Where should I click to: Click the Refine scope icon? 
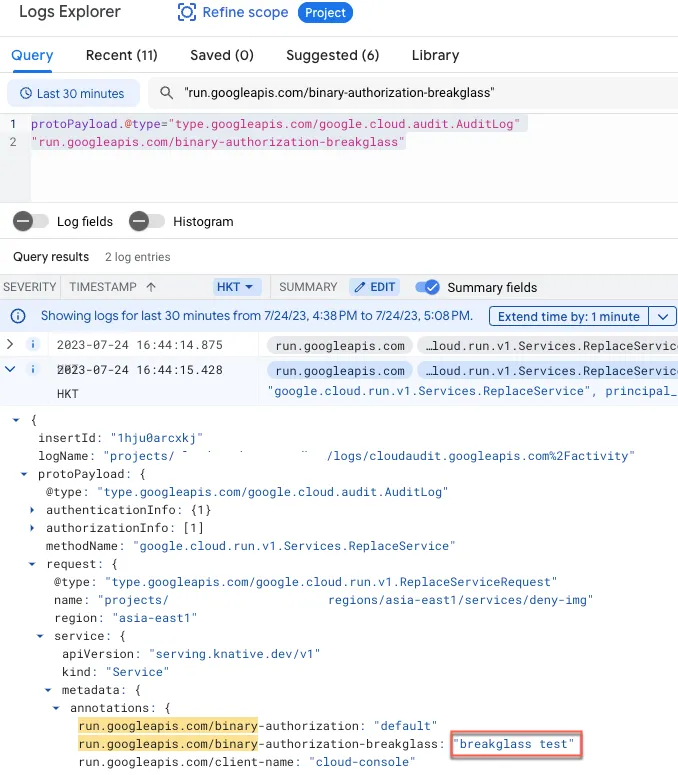click(187, 12)
